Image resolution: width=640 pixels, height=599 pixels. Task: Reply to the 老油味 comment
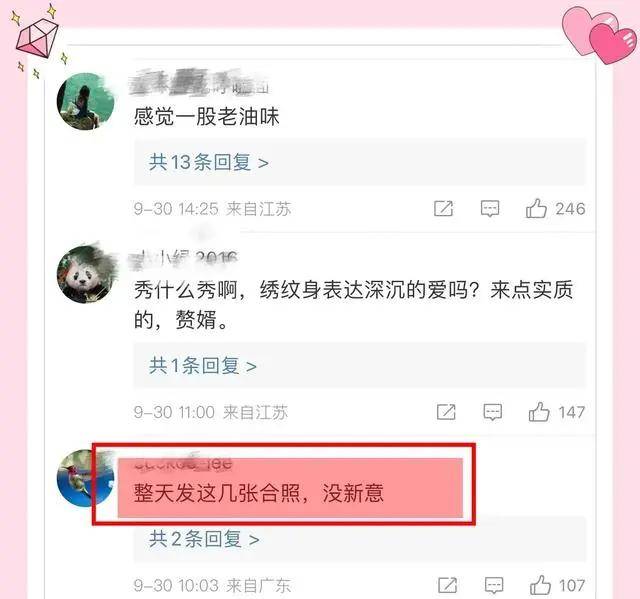490,209
